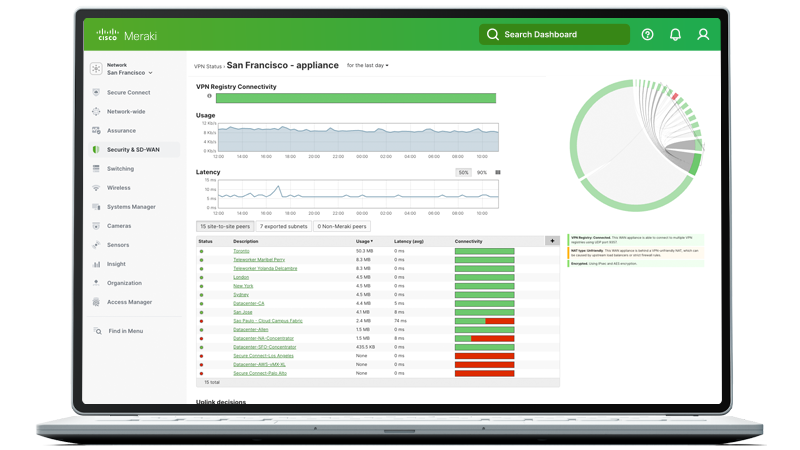Sort by the Usage column header
Image resolution: width=800 pixels, height=450 pixels.
(x=364, y=241)
